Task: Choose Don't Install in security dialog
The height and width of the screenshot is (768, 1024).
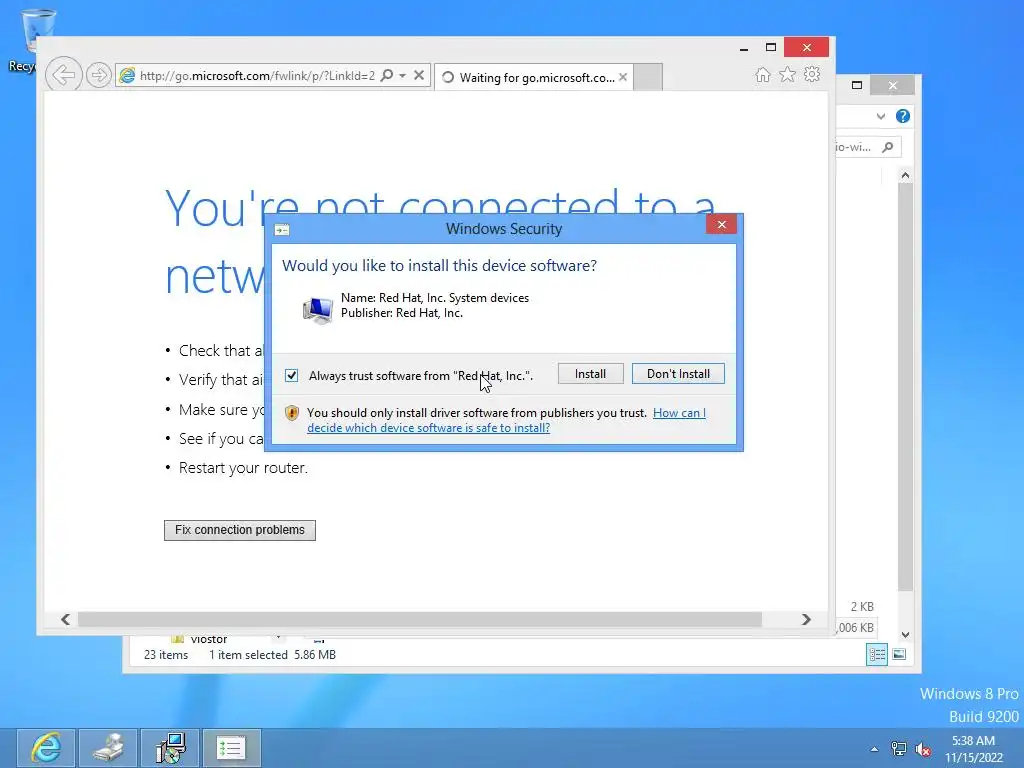Action: 678,374
